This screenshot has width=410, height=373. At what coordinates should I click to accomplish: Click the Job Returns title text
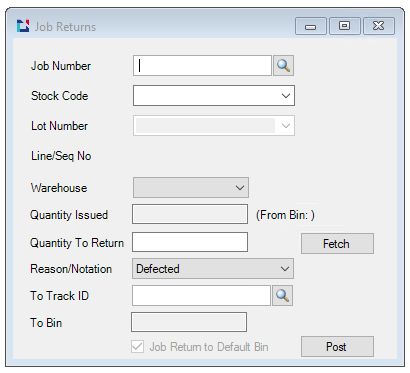point(65,27)
